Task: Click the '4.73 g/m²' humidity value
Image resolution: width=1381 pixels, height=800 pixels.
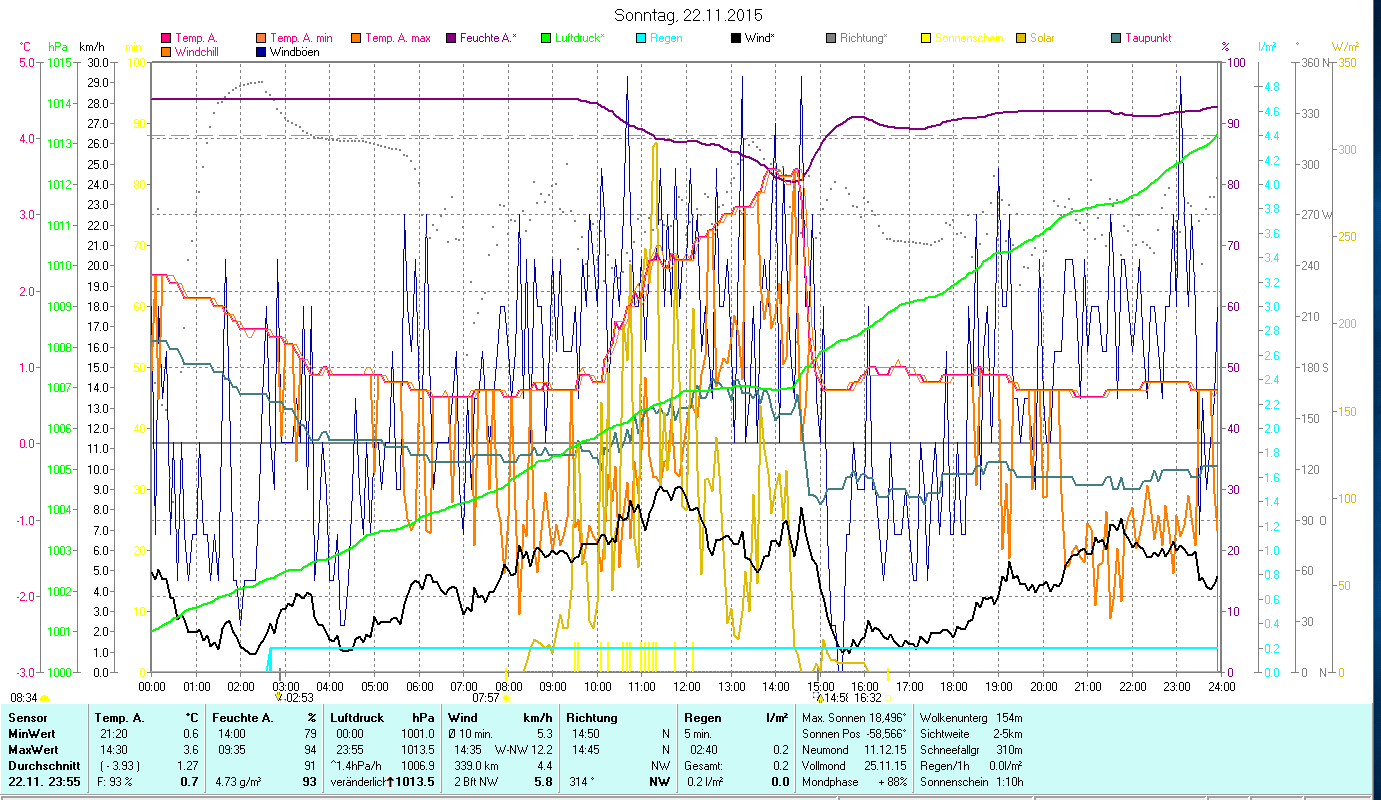Action: [x=238, y=782]
